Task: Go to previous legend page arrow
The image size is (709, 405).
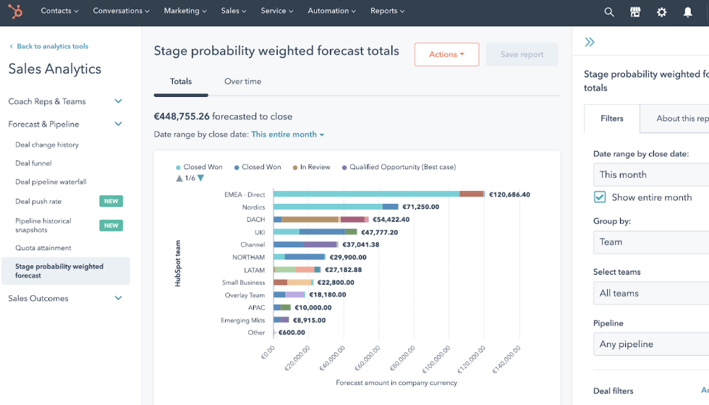Action: click(179, 178)
